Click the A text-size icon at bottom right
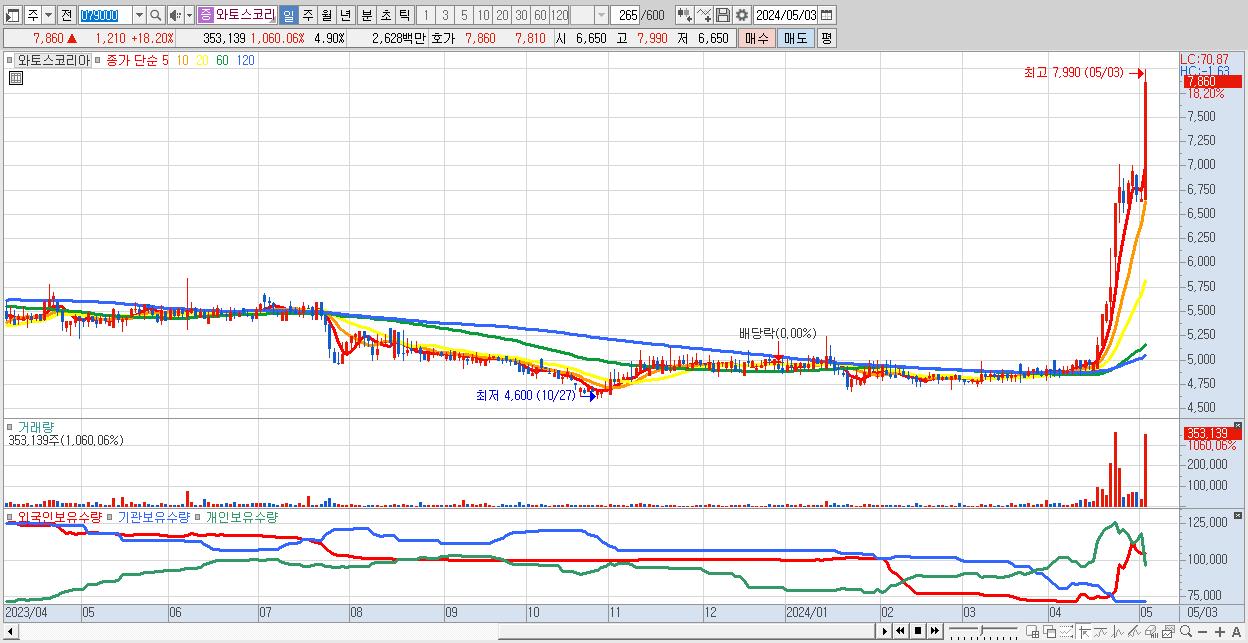1248x643 pixels. [x=1237, y=632]
